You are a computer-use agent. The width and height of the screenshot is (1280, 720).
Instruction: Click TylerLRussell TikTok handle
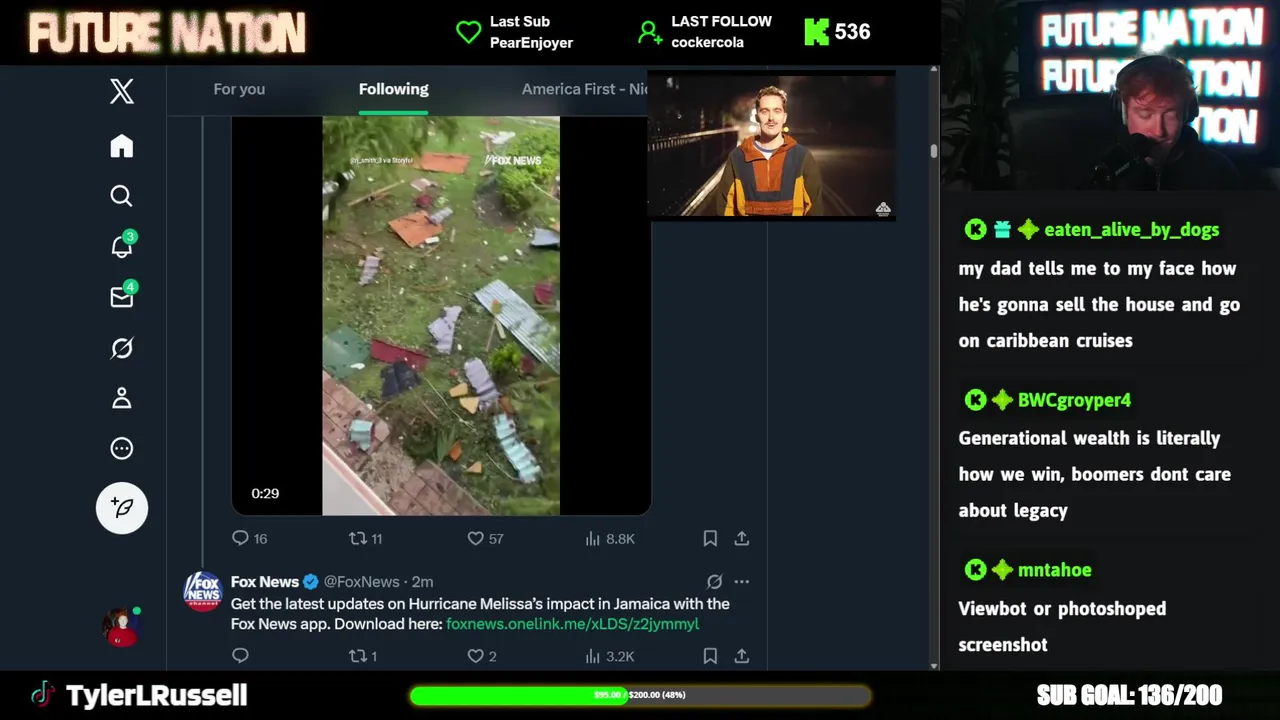pyautogui.click(x=140, y=695)
